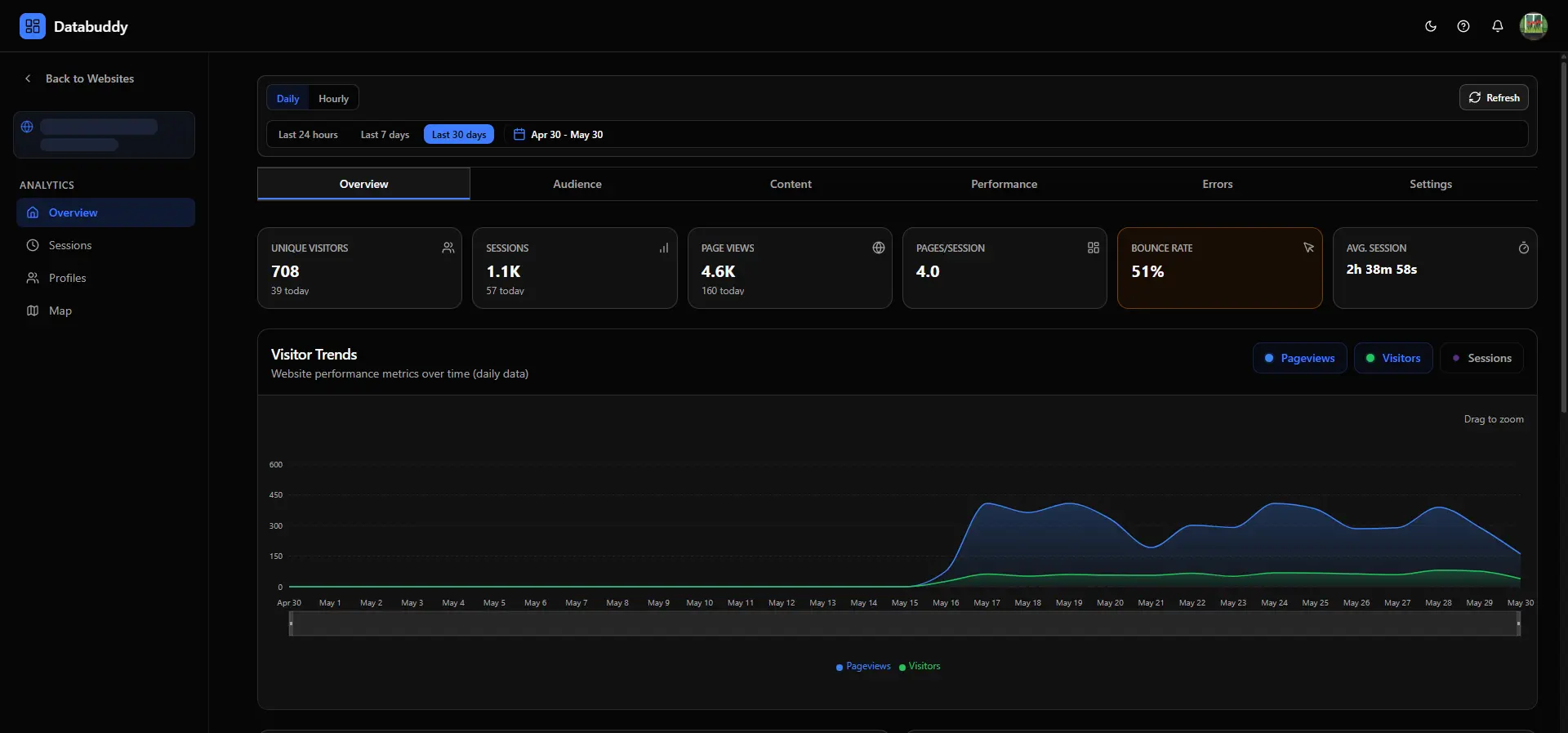1568x733 pixels.
Task: Click the Profiles users icon in sidebar
Action: pos(33,278)
